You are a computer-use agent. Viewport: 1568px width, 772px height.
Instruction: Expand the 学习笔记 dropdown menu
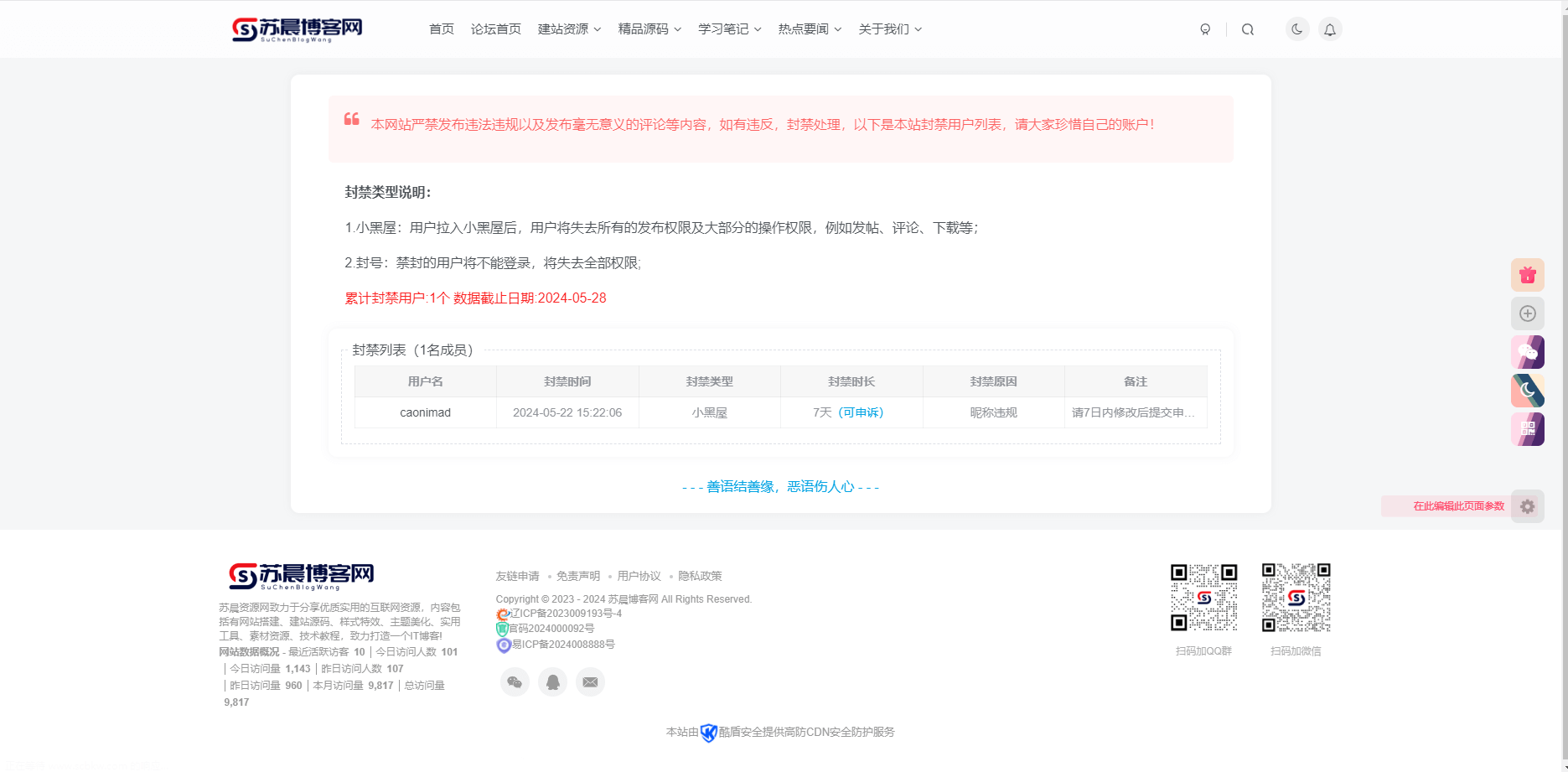pyautogui.click(x=730, y=29)
